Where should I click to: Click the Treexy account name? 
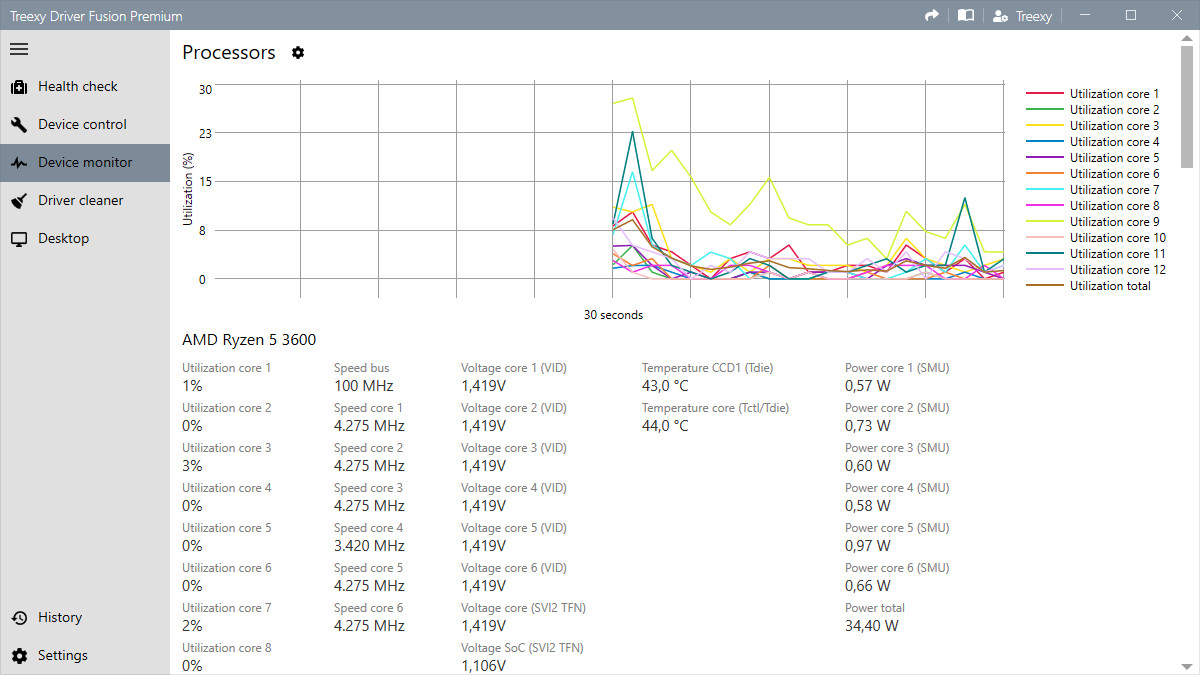1034,16
